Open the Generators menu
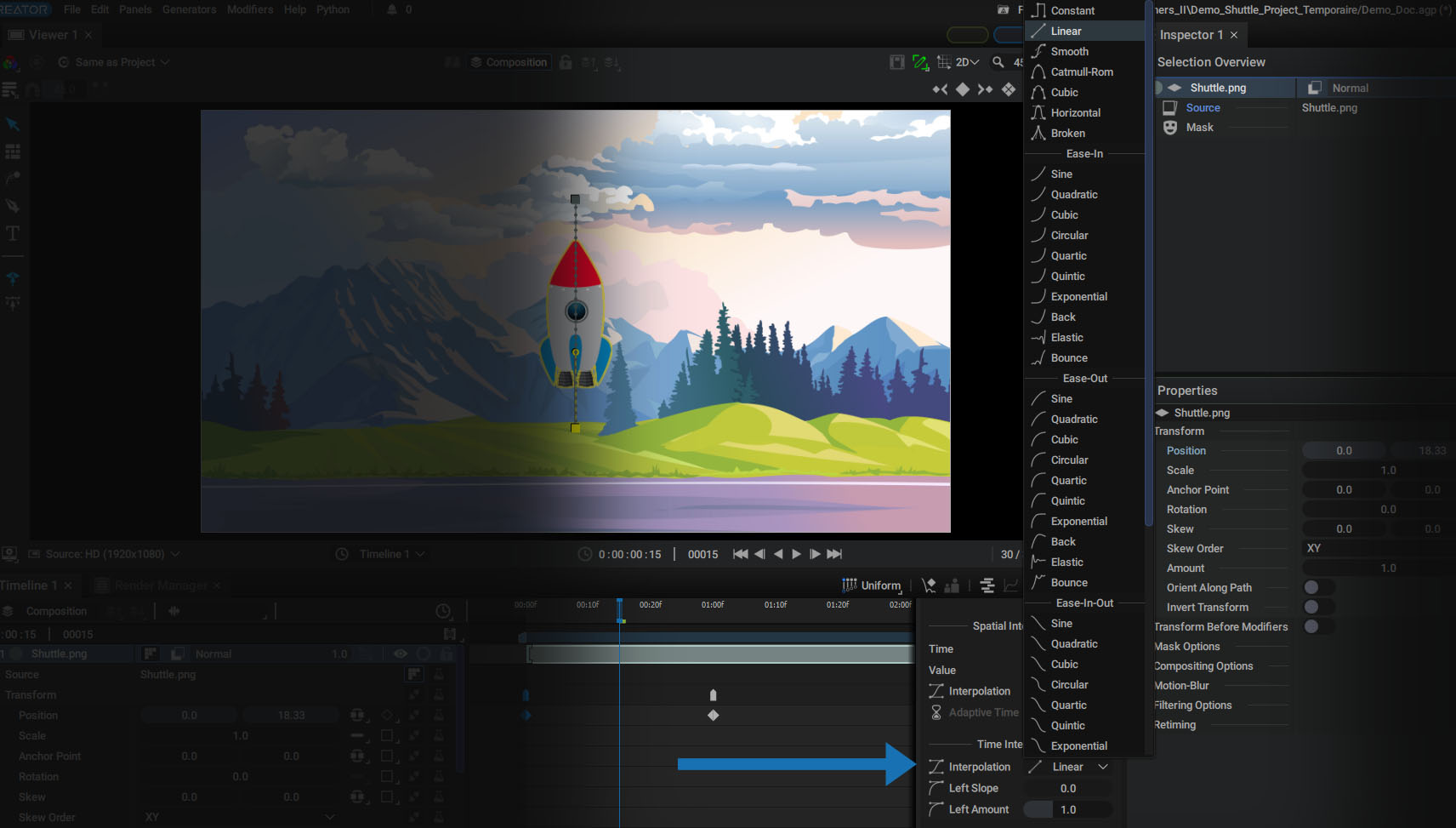 [x=189, y=9]
